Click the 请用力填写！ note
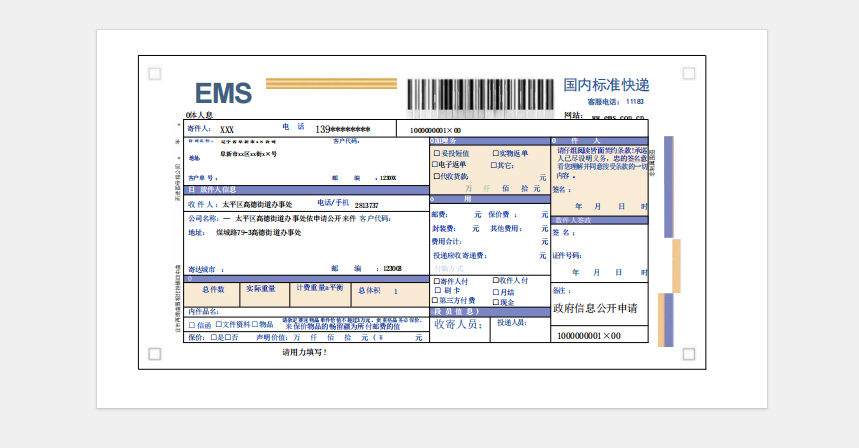Viewport: 859px width, 448px height. point(305,352)
